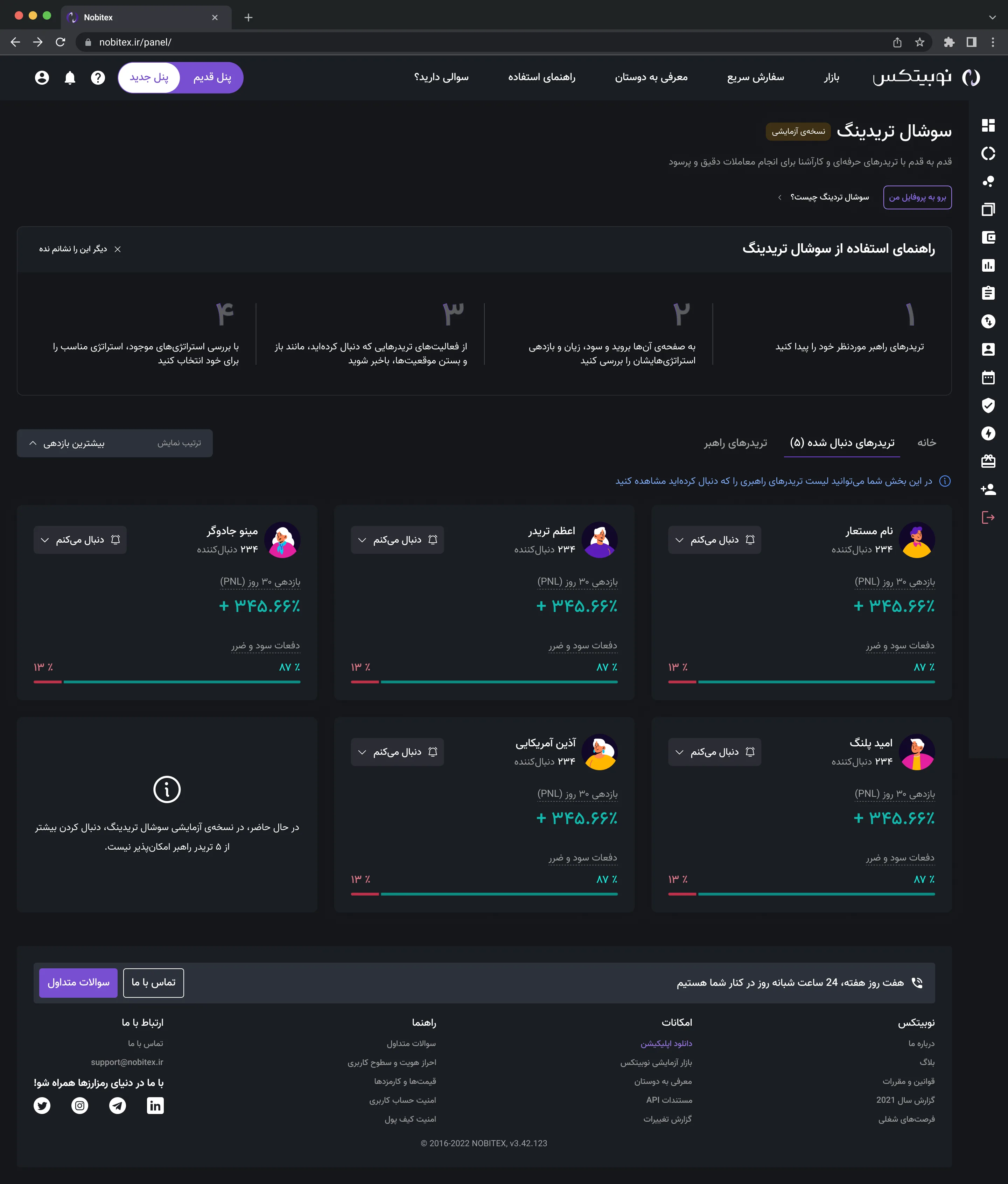Open the stacked squares icon in sidebar
This screenshot has height=1184, width=1008.
tap(988, 209)
